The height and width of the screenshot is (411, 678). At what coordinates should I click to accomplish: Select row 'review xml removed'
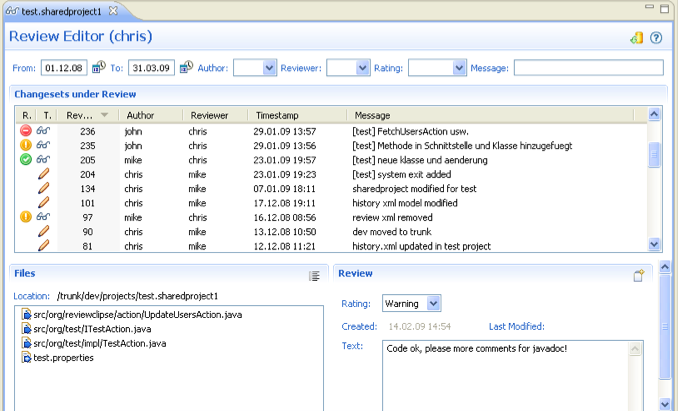coord(332,217)
